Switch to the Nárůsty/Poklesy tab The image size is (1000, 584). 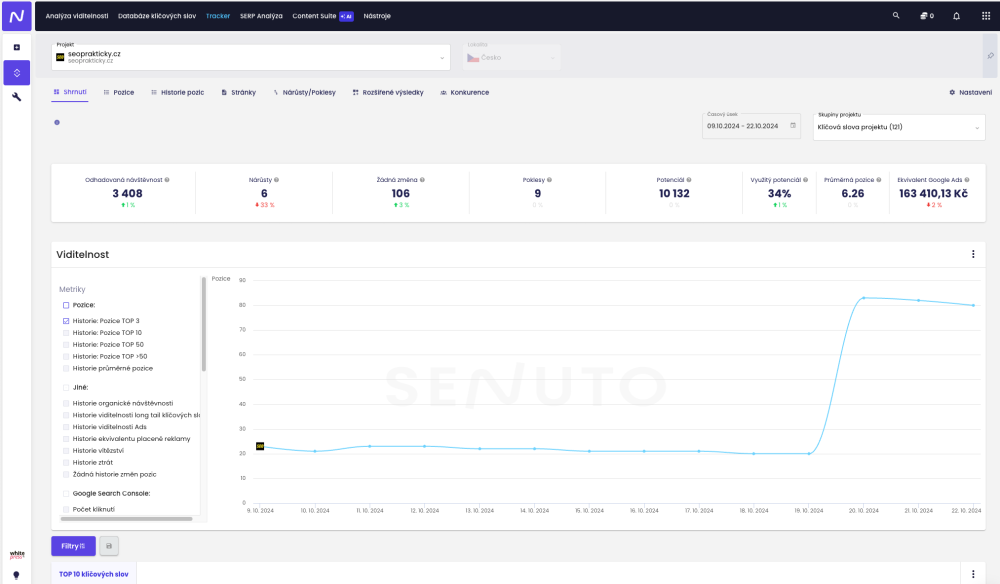coord(304,92)
